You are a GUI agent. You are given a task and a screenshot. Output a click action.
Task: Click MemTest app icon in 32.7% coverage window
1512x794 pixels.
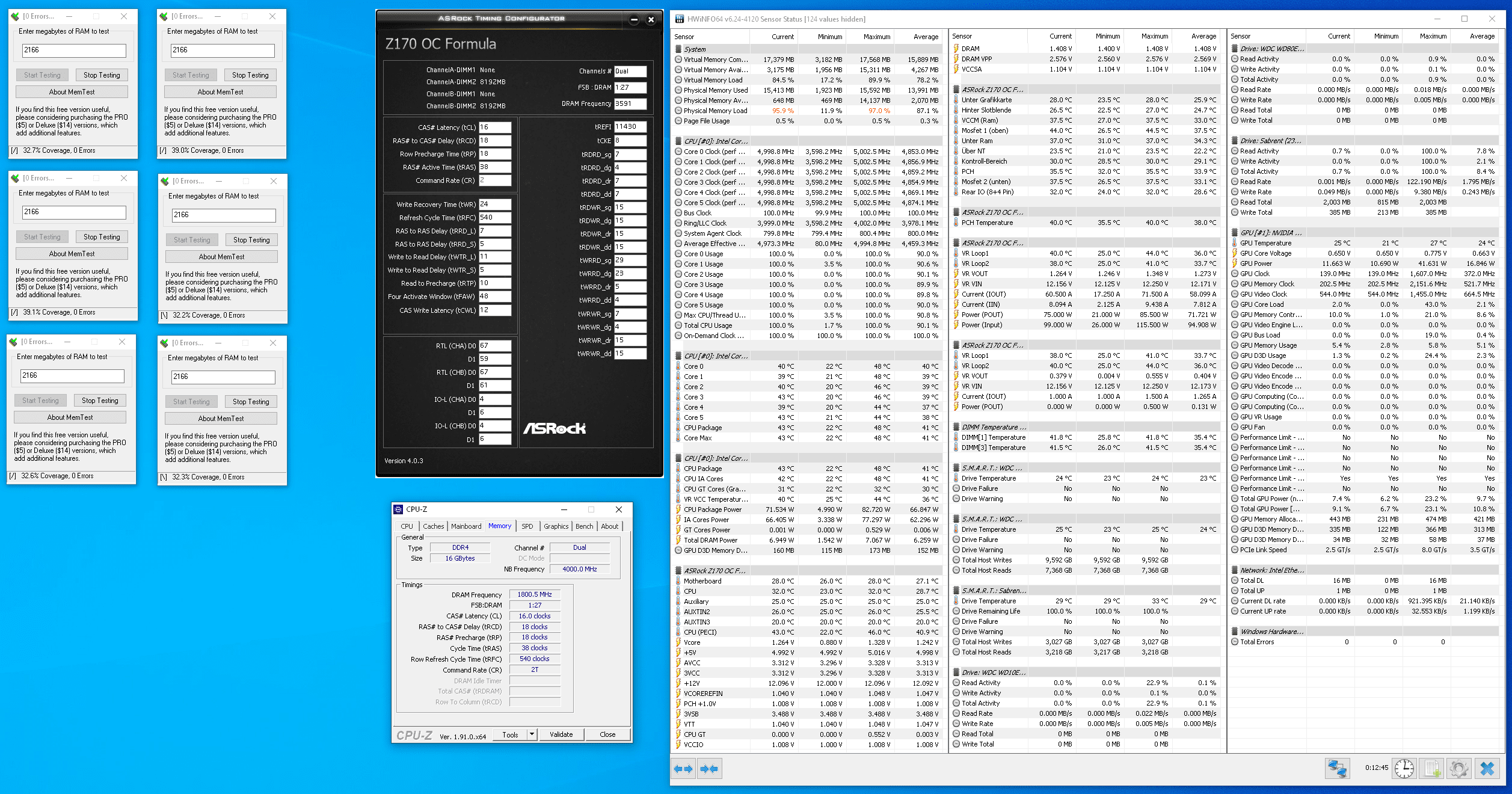point(15,16)
